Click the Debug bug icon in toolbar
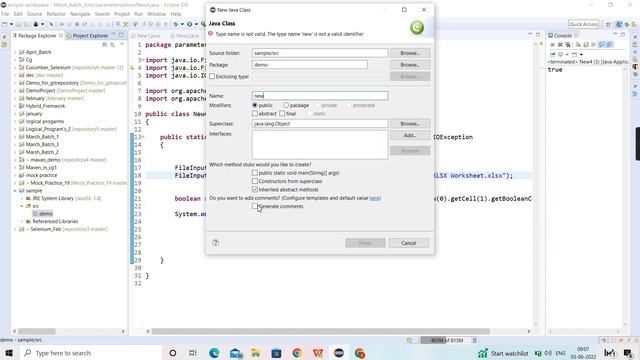640x360 pixels. 176,24
